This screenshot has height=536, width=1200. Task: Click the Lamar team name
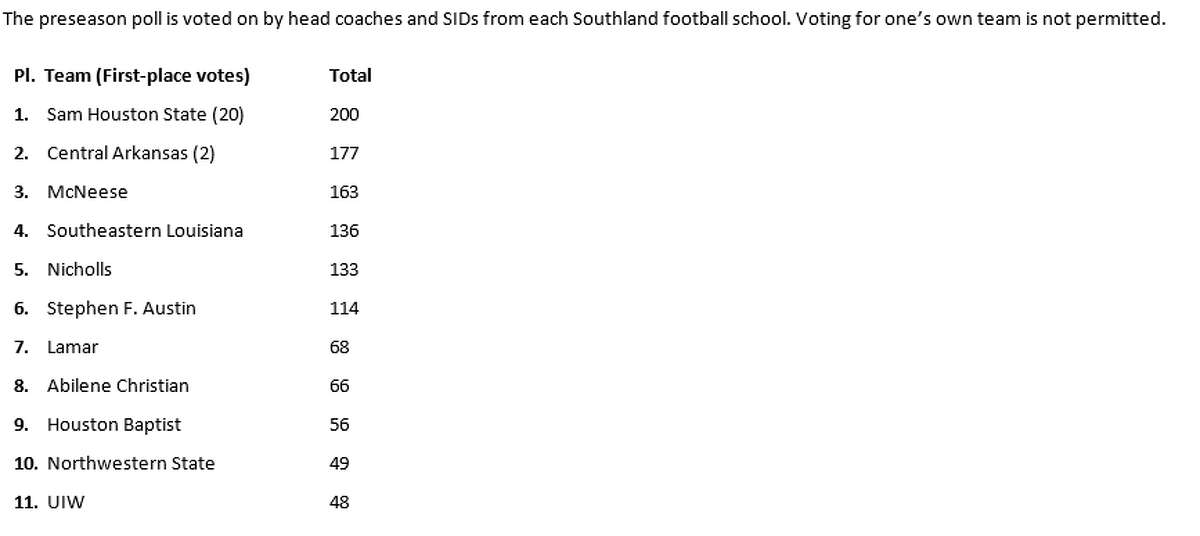click(x=72, y=347)
